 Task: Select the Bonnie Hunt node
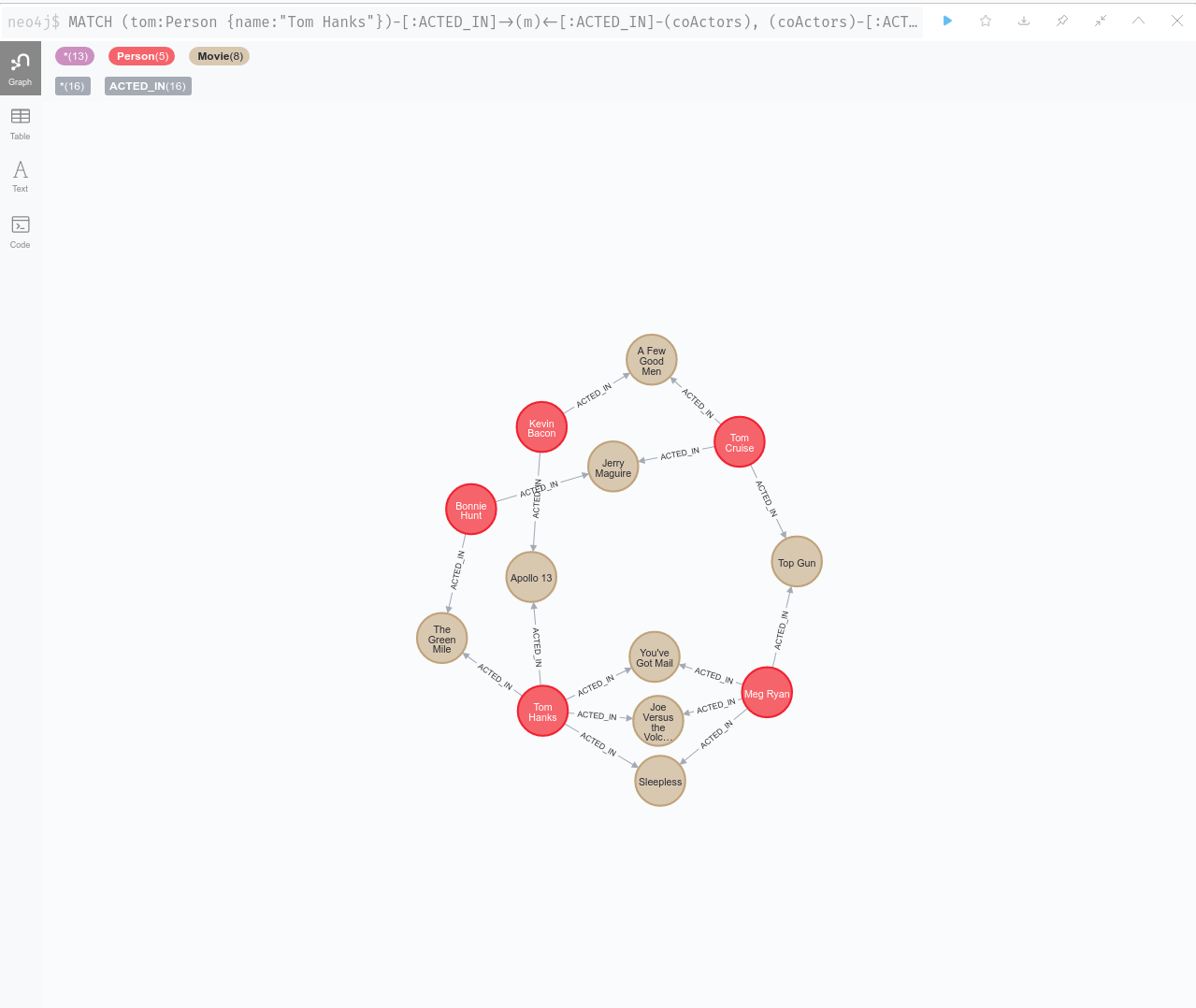click(x=471, y=510)
